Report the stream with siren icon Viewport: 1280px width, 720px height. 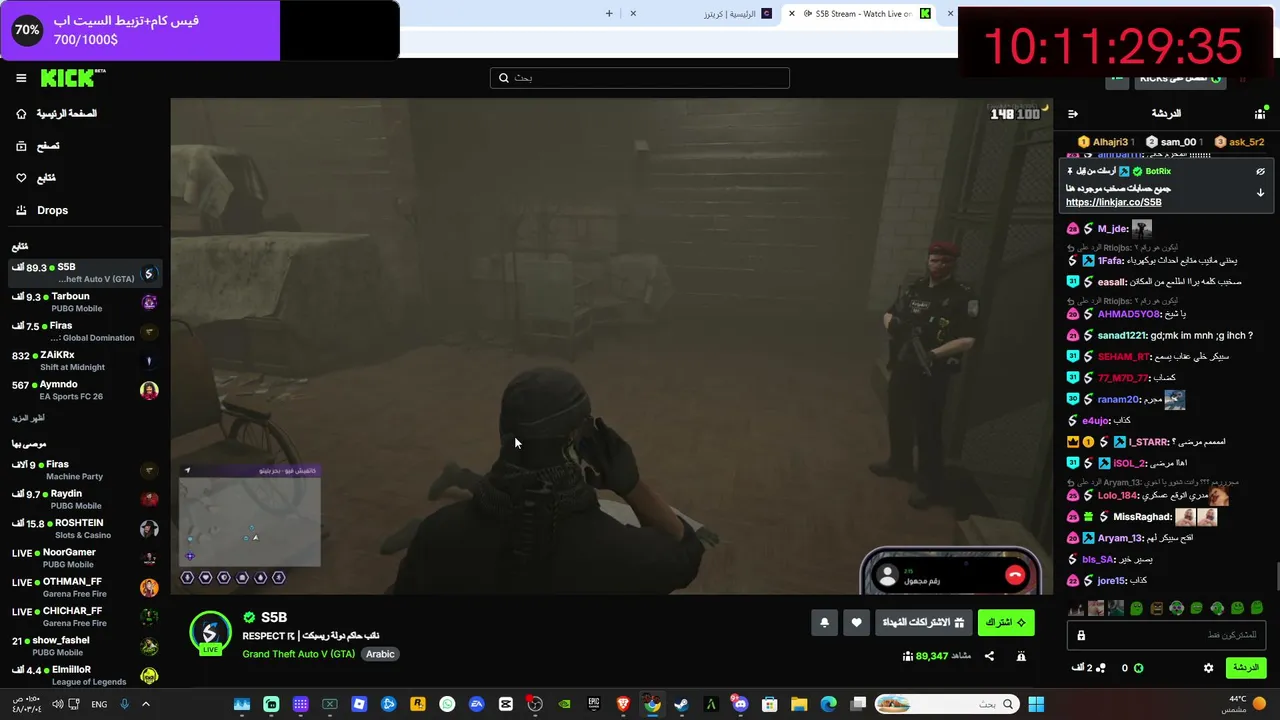(1021, 656)
